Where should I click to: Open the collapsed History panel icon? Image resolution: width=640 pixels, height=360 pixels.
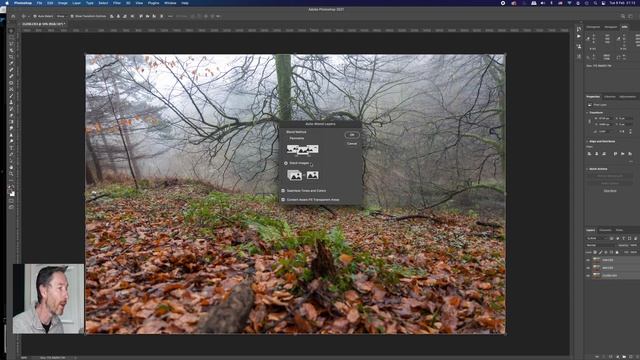click(x=579, y=29)
